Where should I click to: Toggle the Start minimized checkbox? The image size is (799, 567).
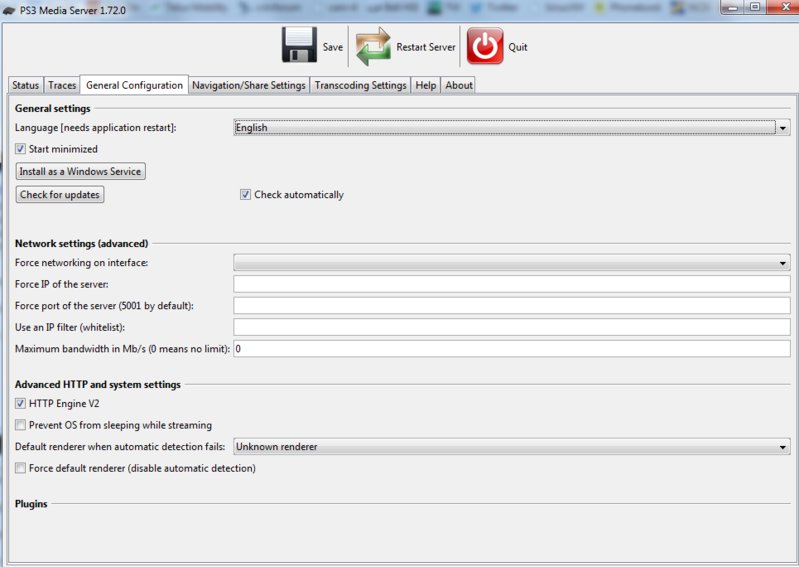tap(20, 149)
